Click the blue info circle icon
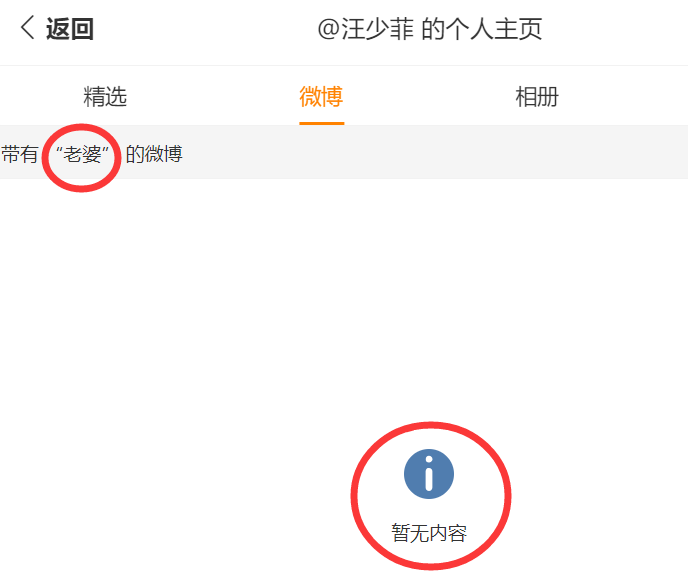Viewport: 688px width, 572px height. pos(429,474)
